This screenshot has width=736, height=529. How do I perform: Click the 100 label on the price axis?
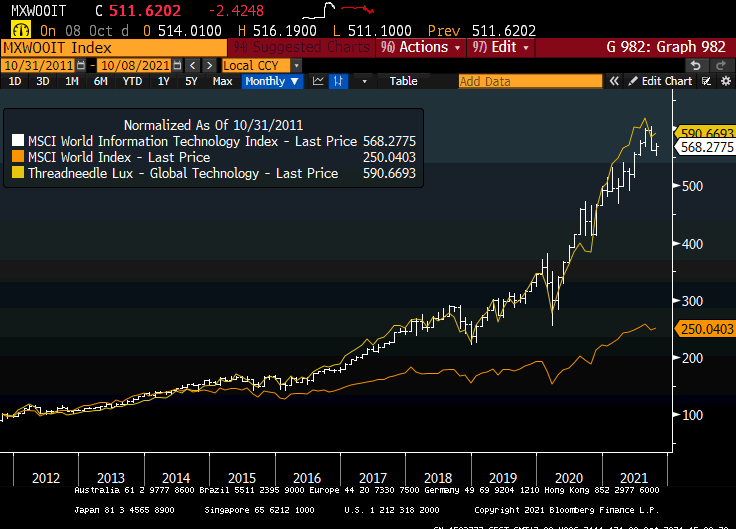click(692, 415)
